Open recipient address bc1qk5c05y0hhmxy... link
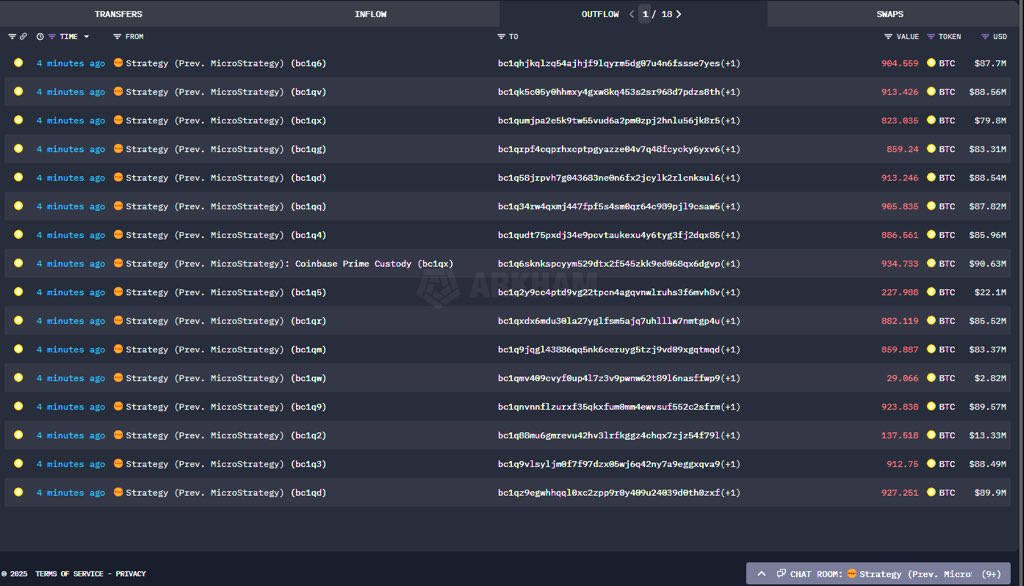Screen dimensions: 1024x586 (609, 92)
